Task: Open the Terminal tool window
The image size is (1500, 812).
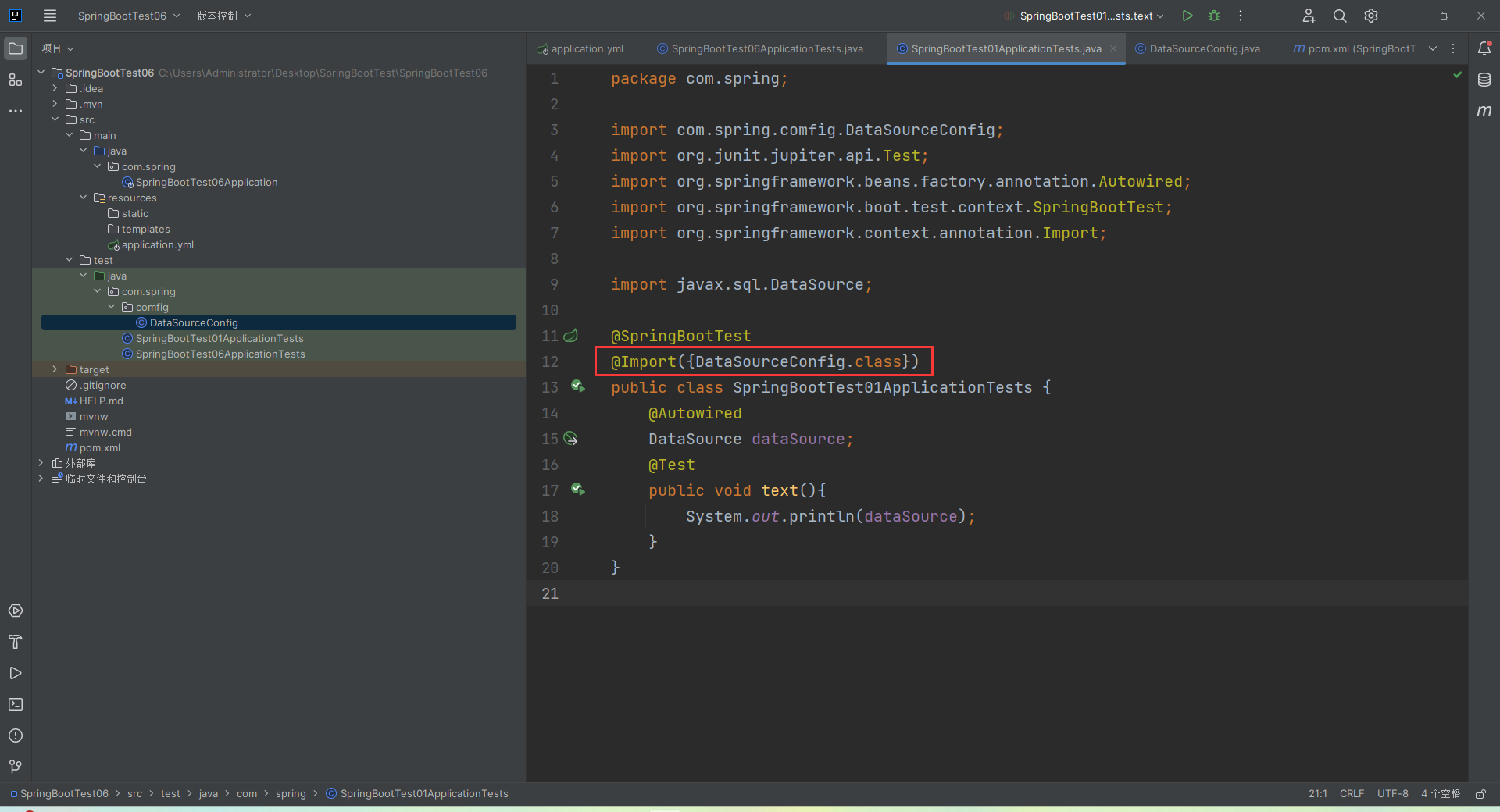Action: click(x=16, y=704)
